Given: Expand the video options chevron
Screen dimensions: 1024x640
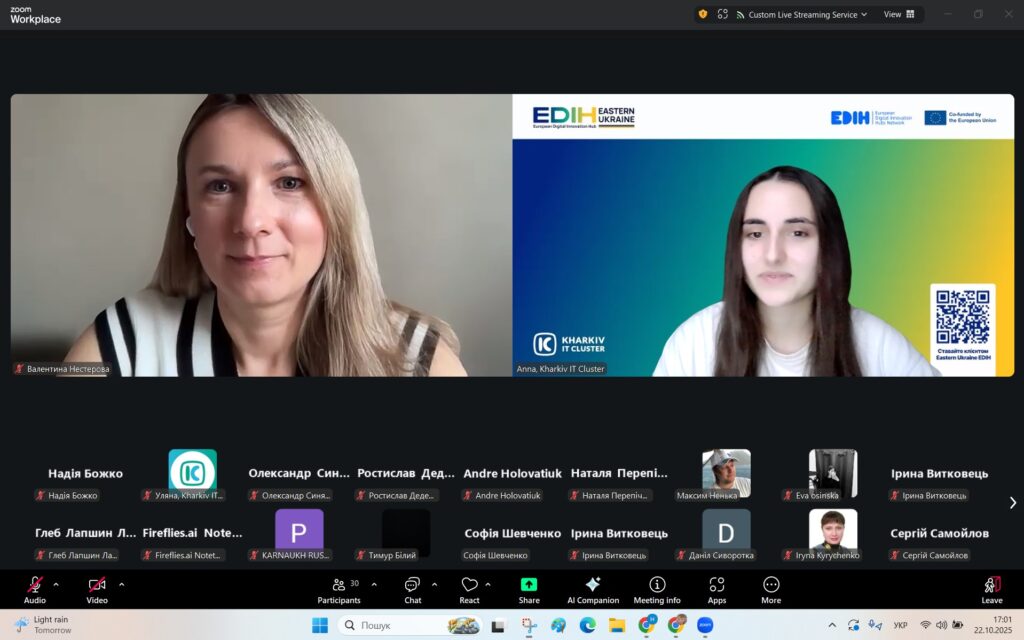Looking at the screenshot, I should tap(122, 584).
